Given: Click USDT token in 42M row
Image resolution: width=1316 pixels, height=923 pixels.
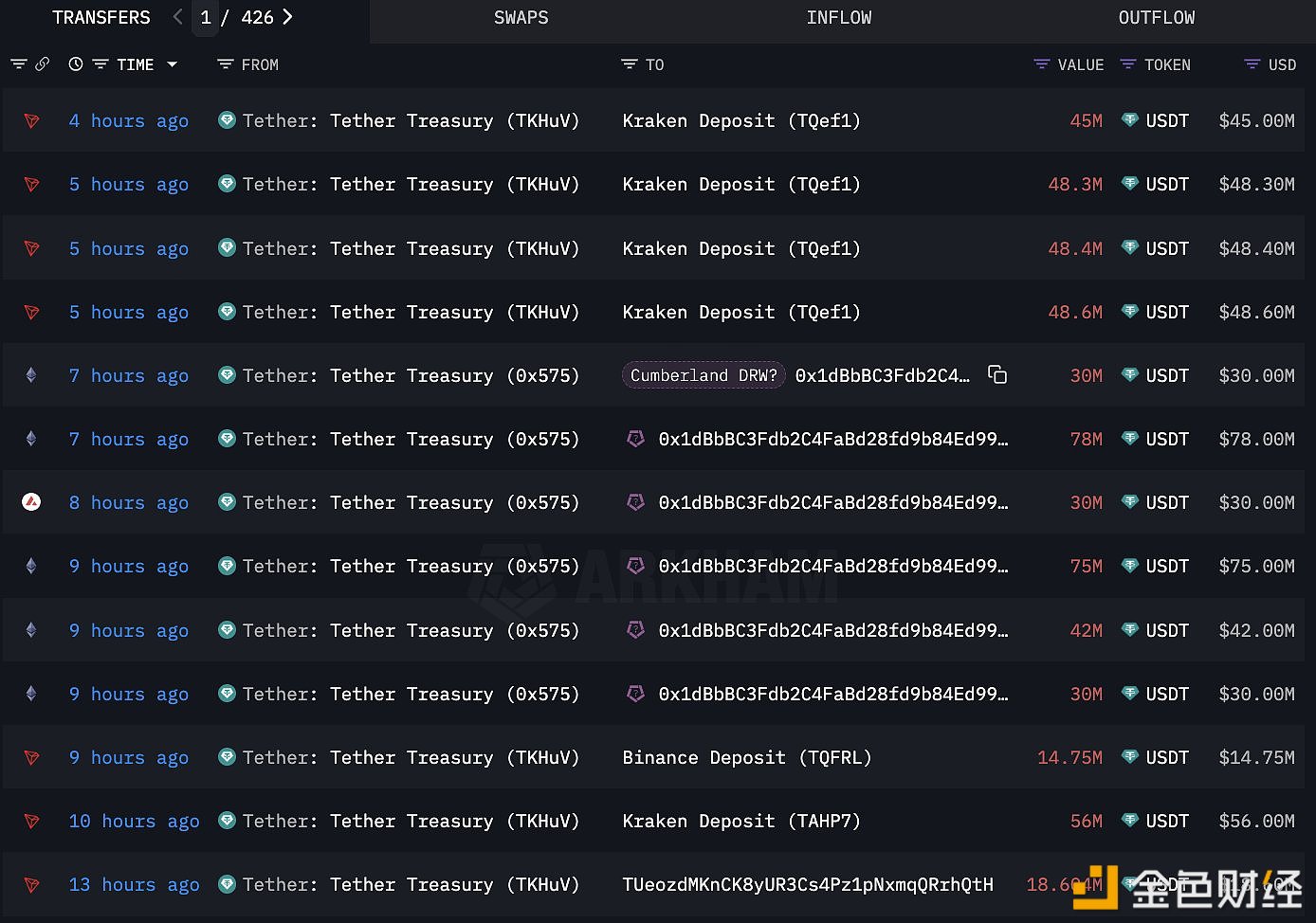Looking at the screenshot, I should (1167, 630).
